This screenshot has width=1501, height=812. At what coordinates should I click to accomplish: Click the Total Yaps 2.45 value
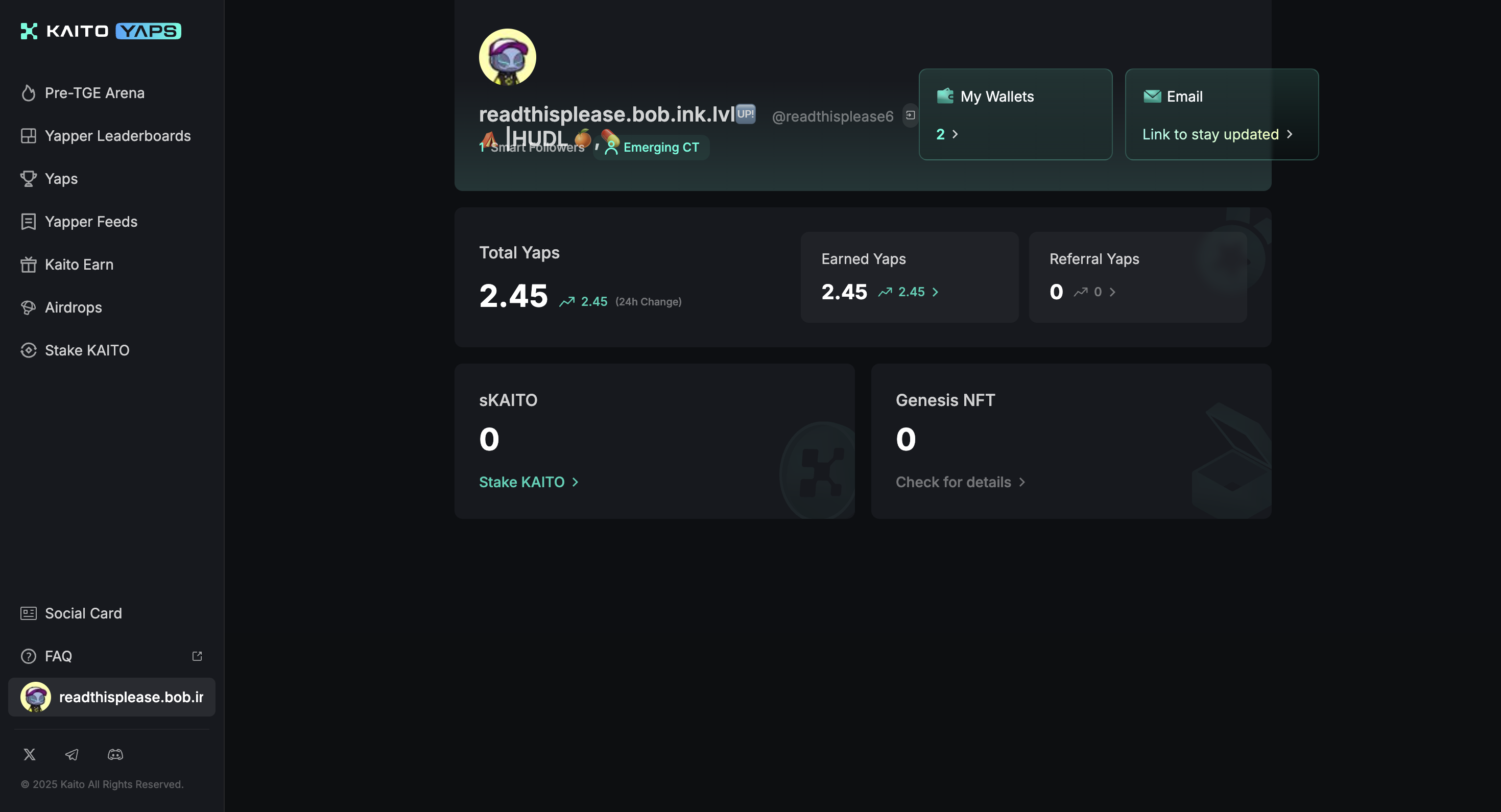(x=513, y=295)
